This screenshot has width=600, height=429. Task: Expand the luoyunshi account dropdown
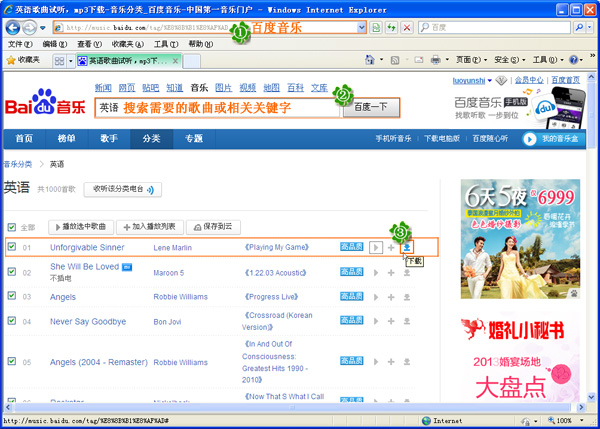click(x=490, y=80)
